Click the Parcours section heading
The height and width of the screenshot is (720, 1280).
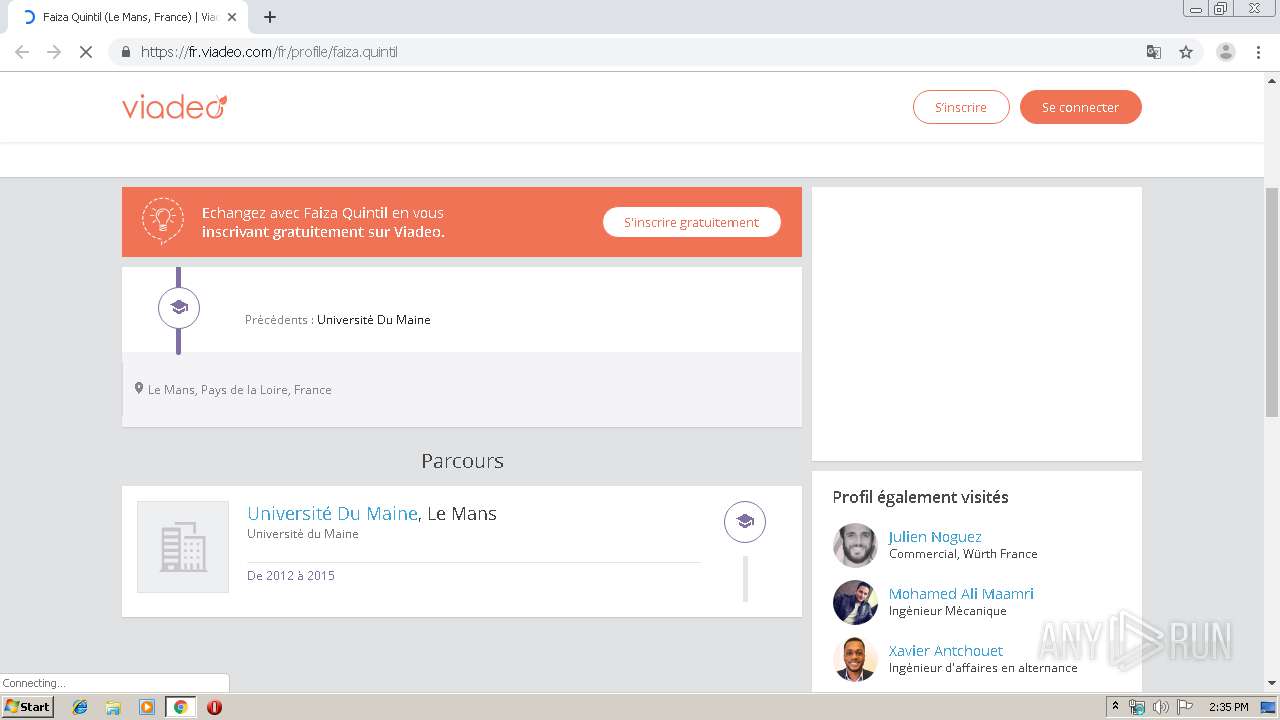pos(462,461)
